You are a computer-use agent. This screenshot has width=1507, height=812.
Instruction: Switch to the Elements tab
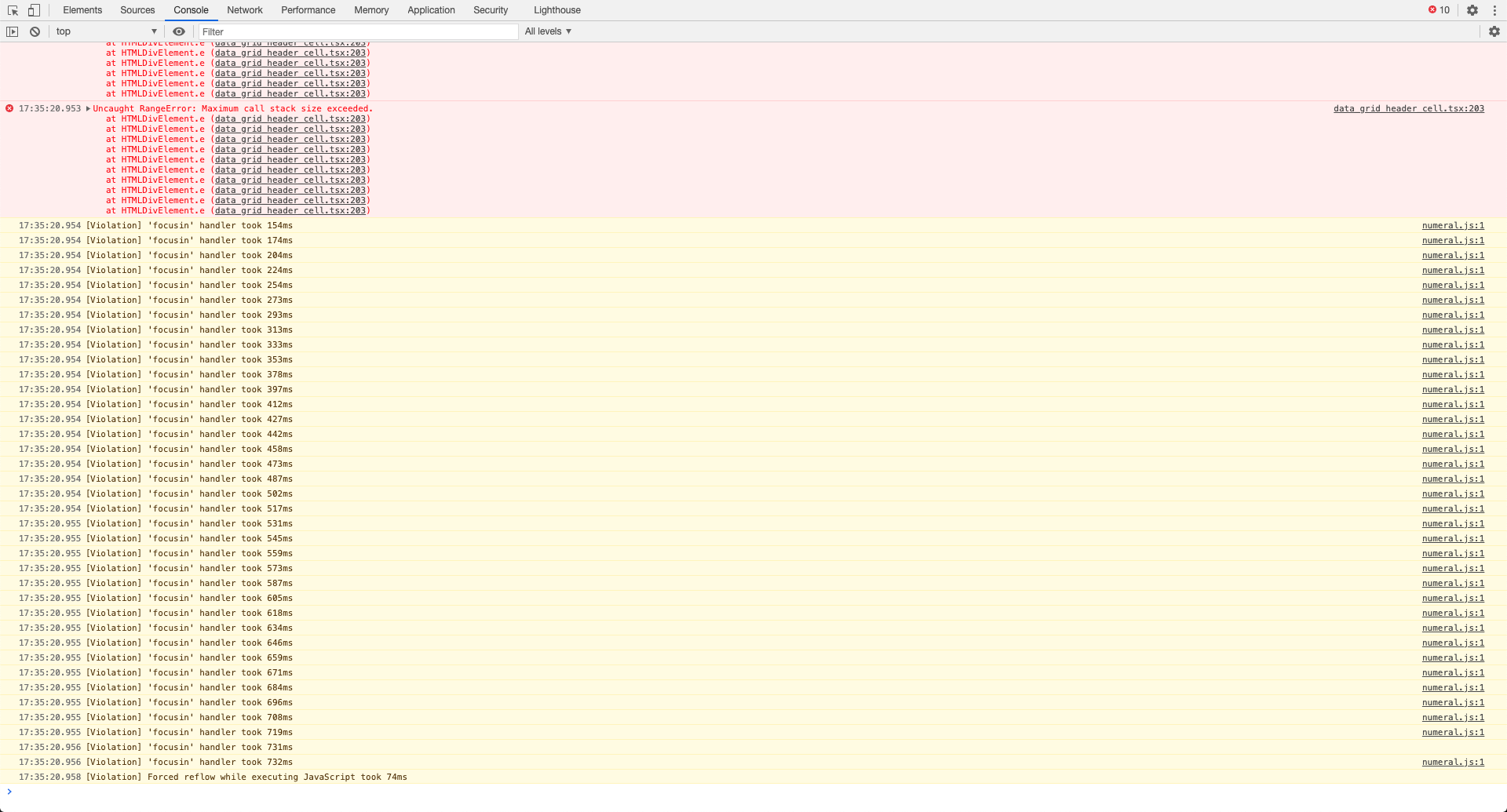[82, 10]
